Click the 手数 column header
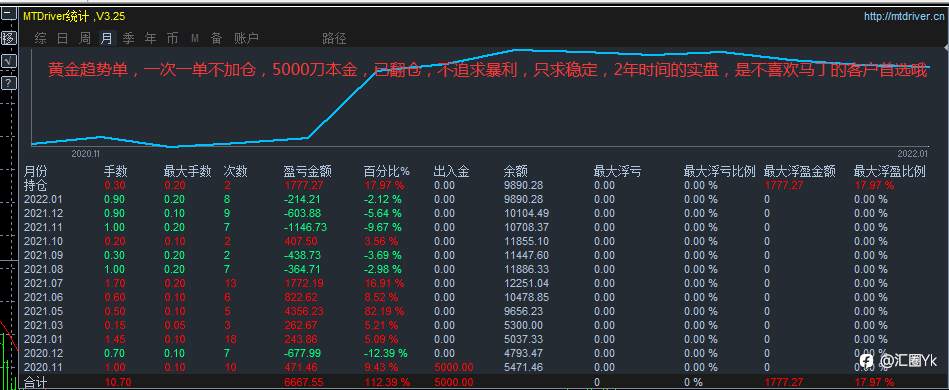The image size is (949, 390). 116,172
